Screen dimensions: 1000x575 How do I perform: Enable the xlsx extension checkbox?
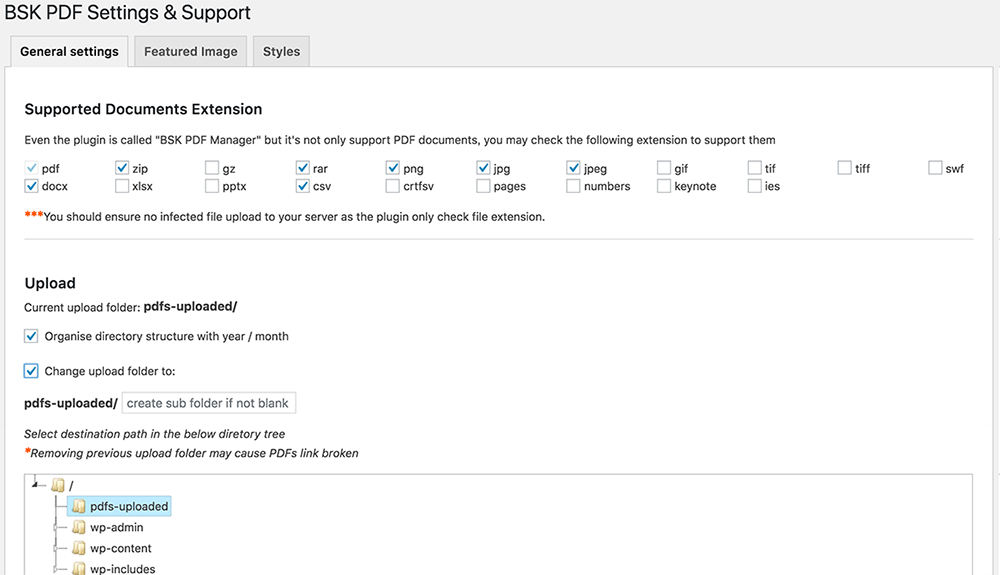click(122, 186)
